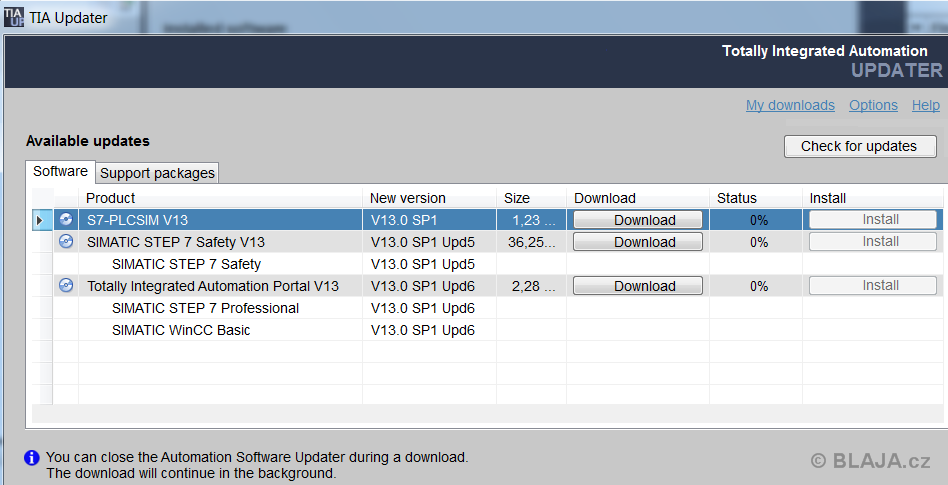Screen dimensions: 948x485
Task: Click the 0% status of S7-PLCSIM V13
Action: [x=756, y=220]
